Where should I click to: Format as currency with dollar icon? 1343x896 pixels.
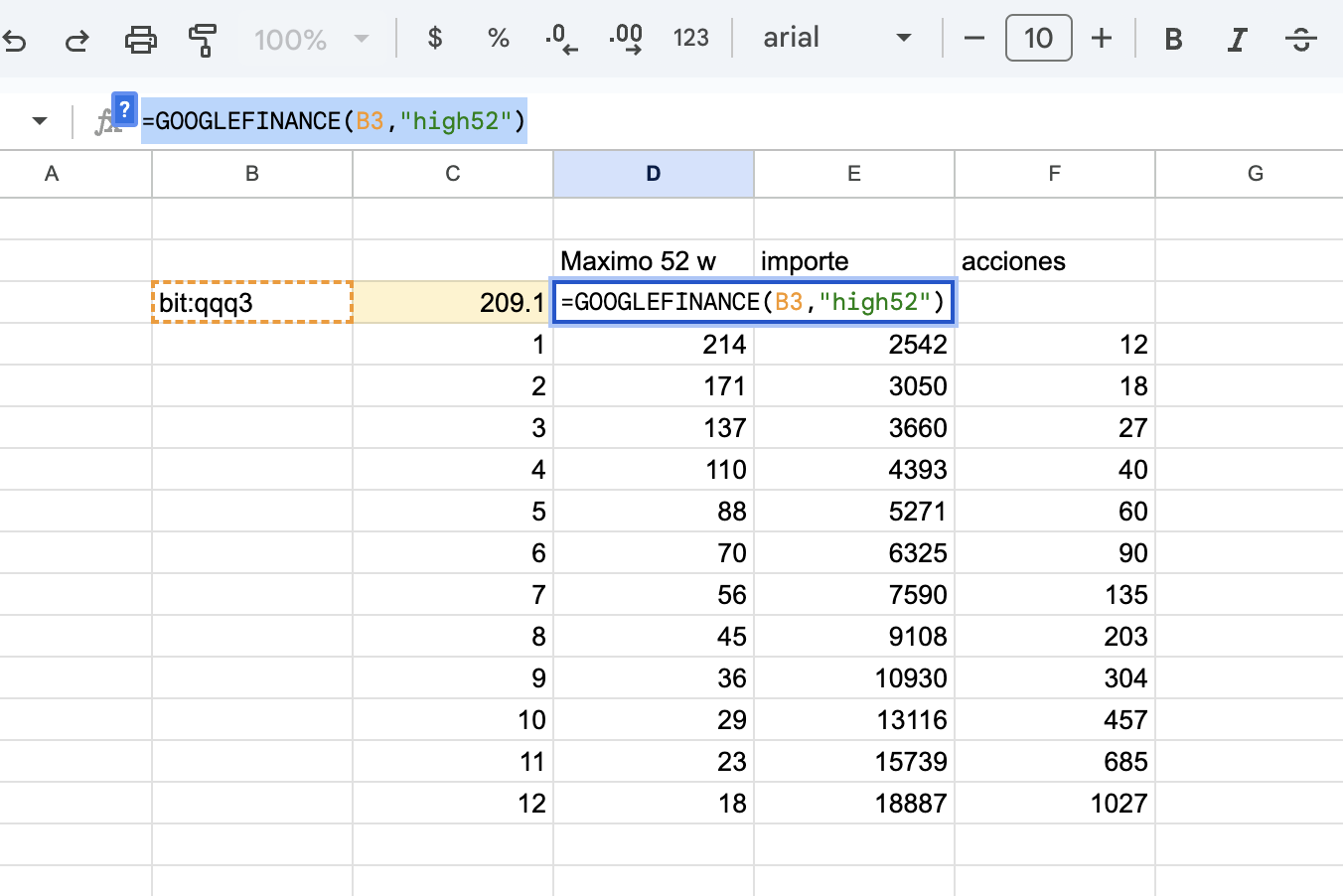pos(435,39)
